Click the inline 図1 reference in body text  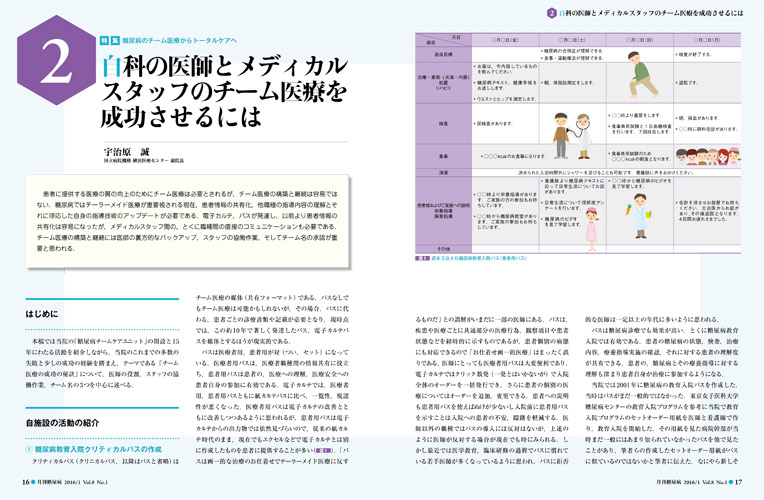coord(323,451)
